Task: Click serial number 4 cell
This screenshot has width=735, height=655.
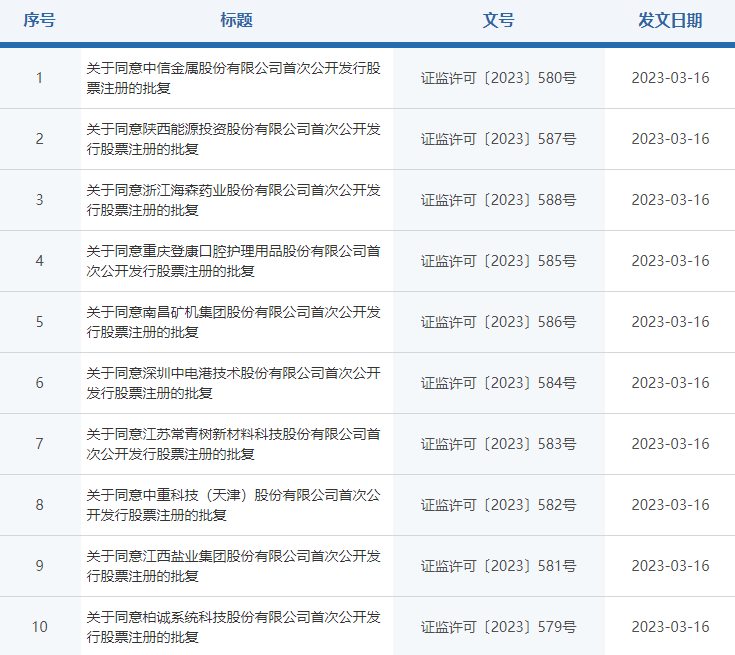Action: click(39, 261)
